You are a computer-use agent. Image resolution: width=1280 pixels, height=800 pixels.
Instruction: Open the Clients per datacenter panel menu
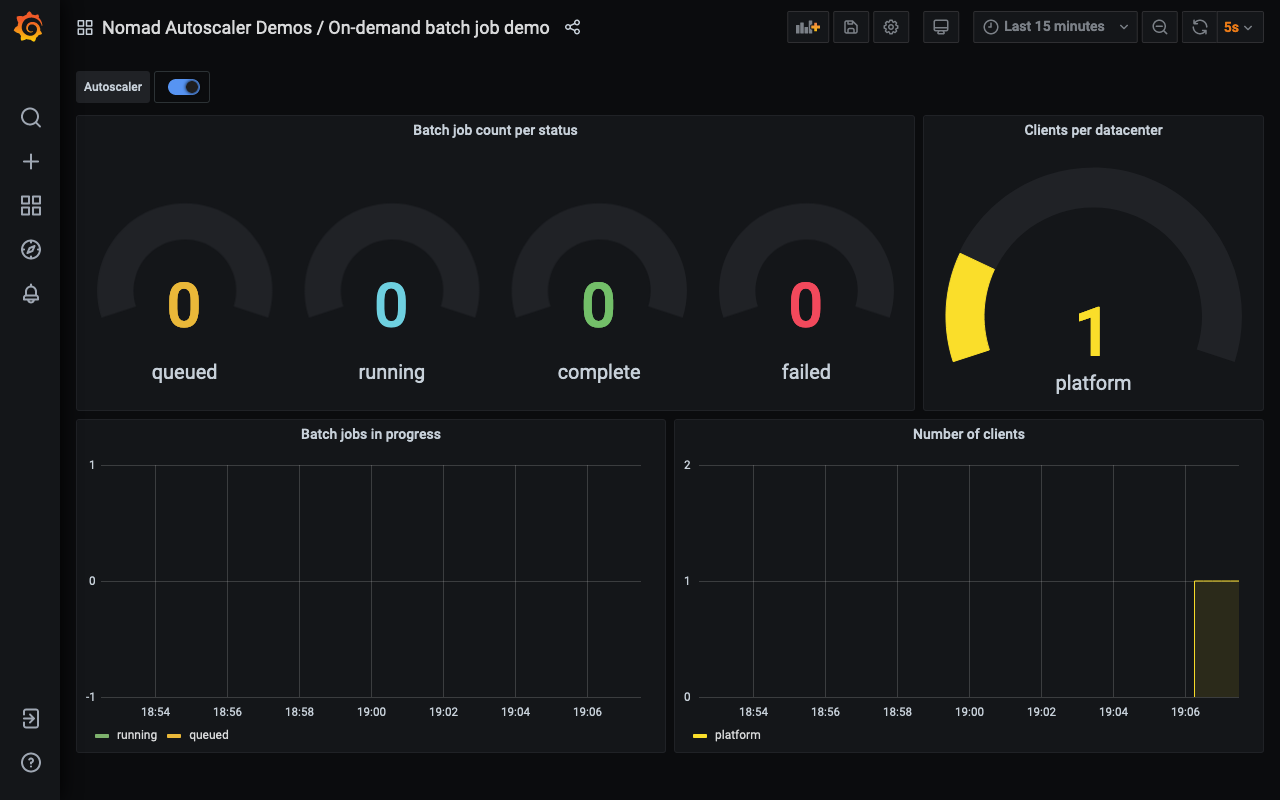(1093, 130)
